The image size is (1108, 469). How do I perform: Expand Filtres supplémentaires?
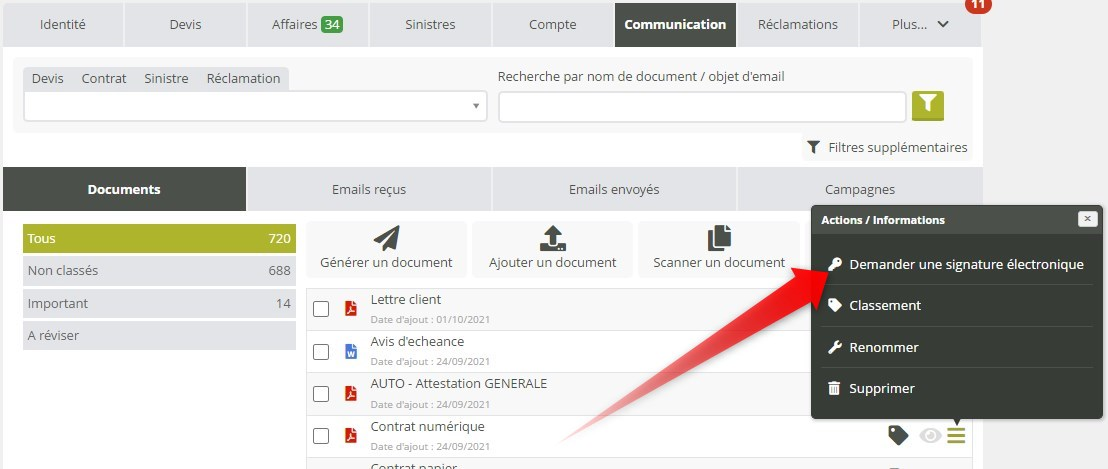(887, 148)
